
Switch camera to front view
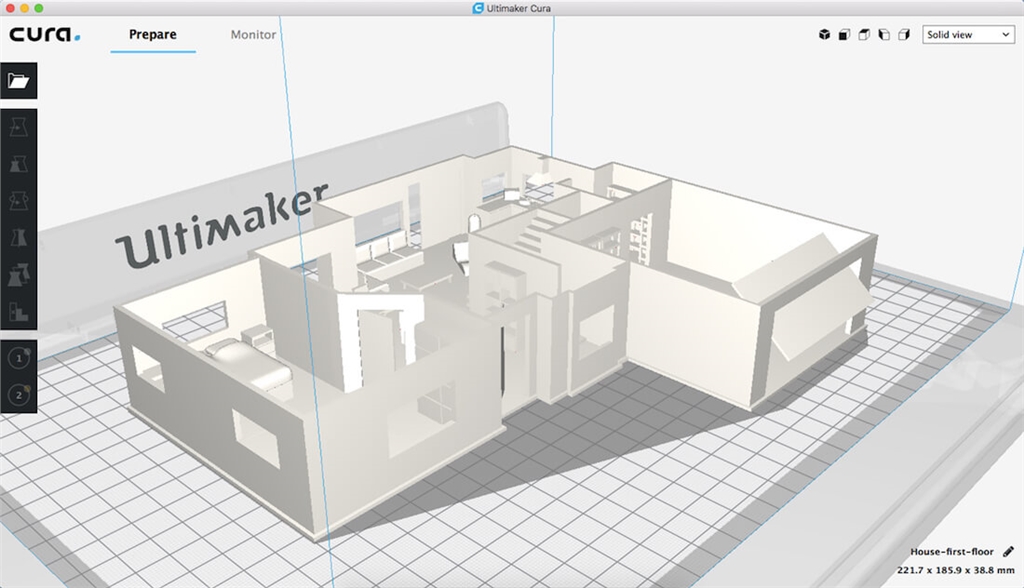pyautogui.click(x=845, y=35)
